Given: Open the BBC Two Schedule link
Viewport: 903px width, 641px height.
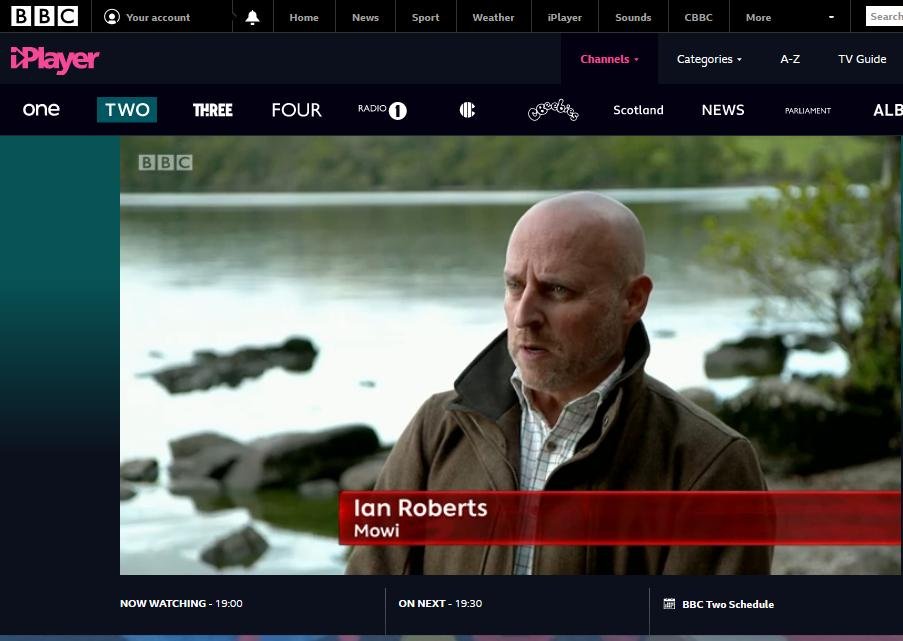Looking at the screenshot, I should tap(728, 604).
